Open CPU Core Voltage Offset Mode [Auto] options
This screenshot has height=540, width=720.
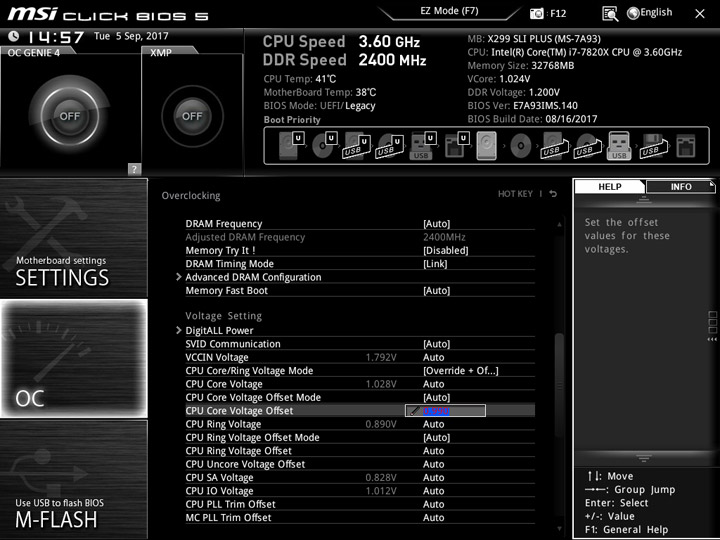point(436,397)
